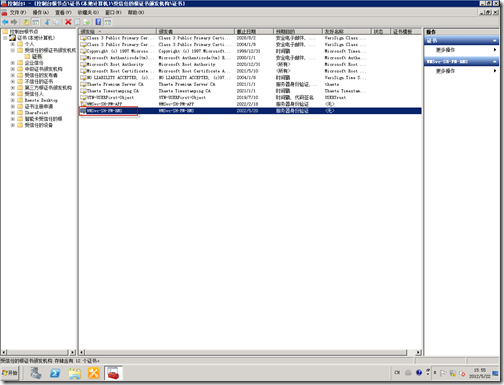Select the Copyright (c) 1997 Microsoft certificate row

point(250,51)
